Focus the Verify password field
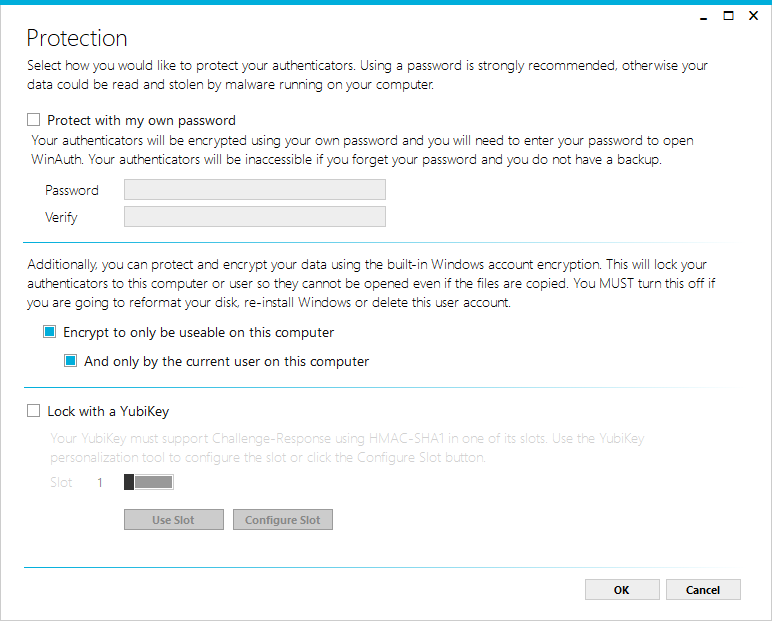The width and height of the screenshot is (772, 621). [x=254, y=217]
